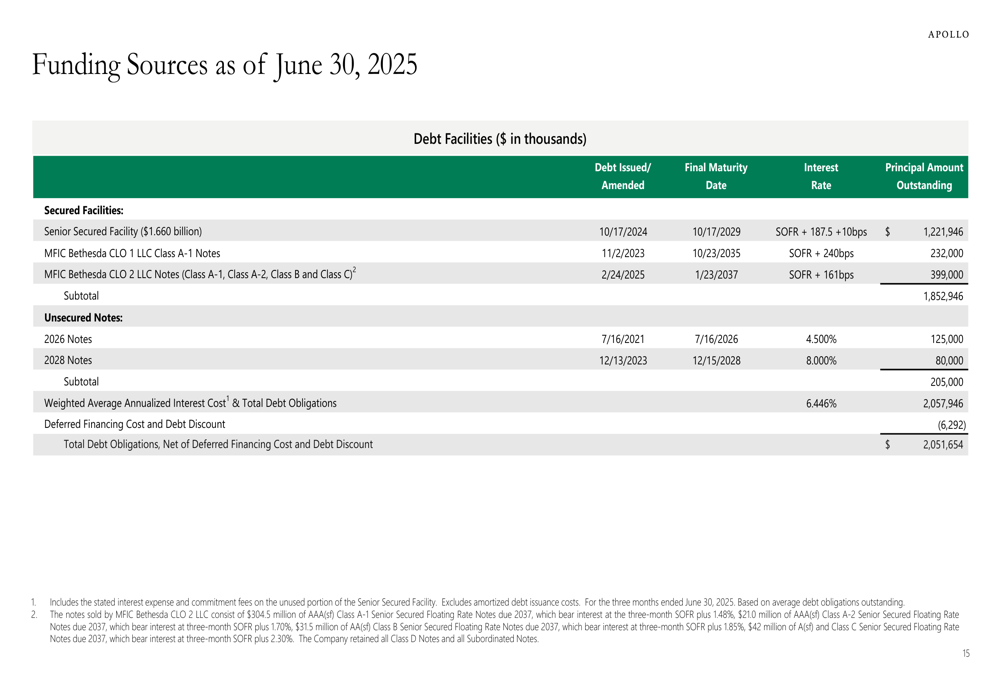Click the "Subtotal" label in the 1,852,946 row
The image size is (1000, 685).
coord(81,296)
